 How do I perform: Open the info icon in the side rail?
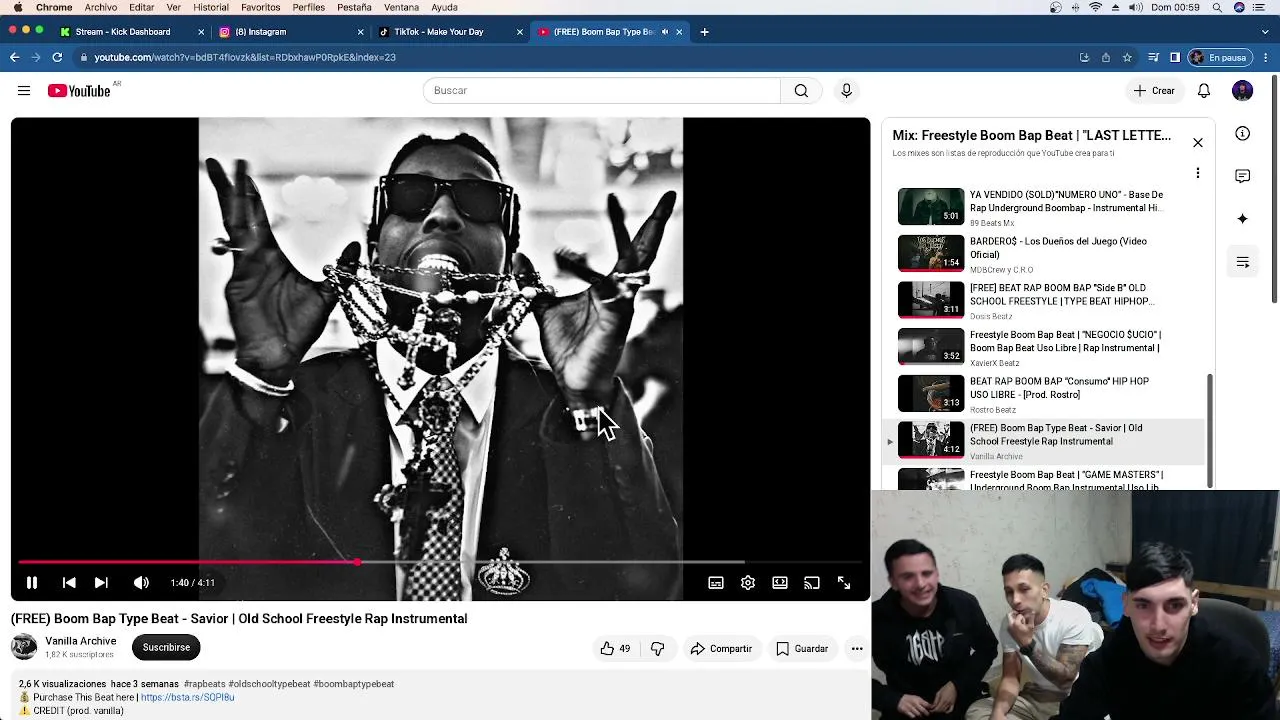coord(1242,134)
